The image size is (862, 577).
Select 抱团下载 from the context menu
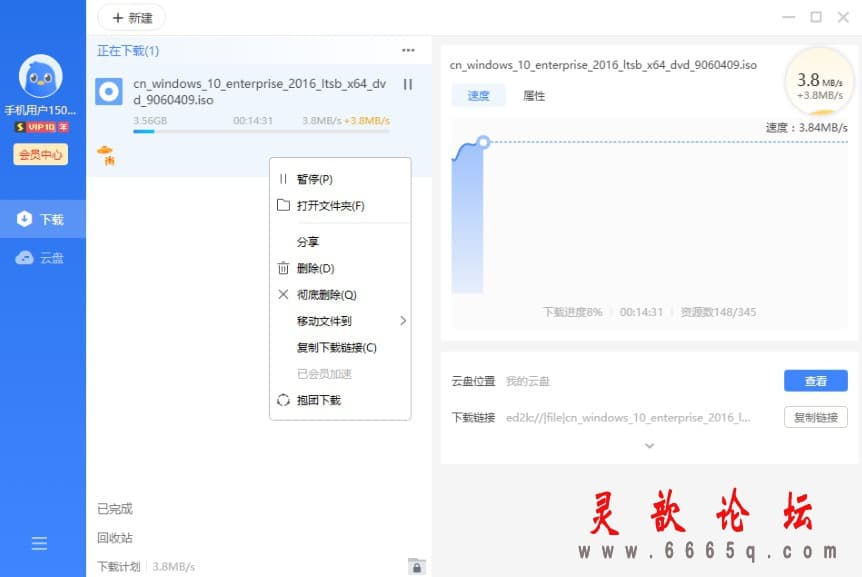coord(340,400)
